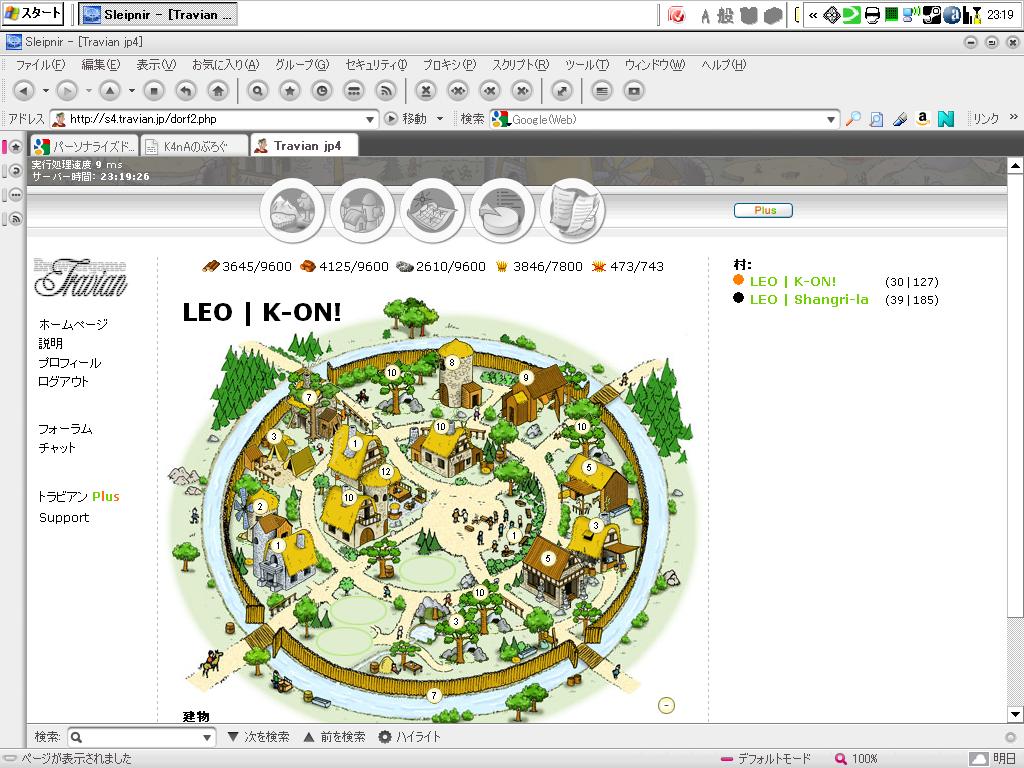Click the magnifier Search toolbar icon

257,91
